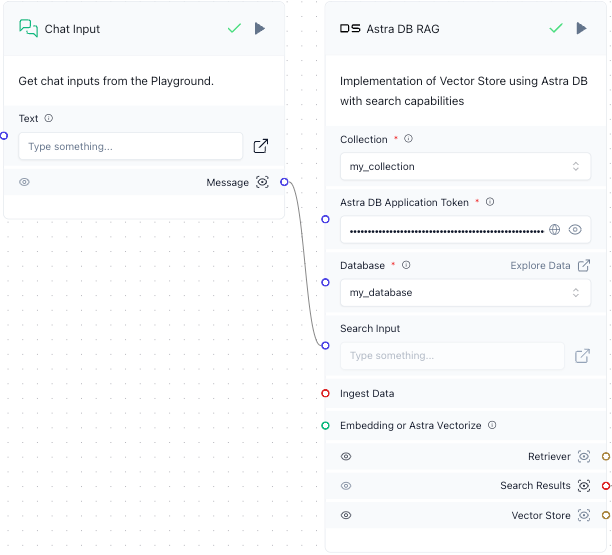Open the Database dropdown showing my_database
The width and height of the screenshot is (612, 555).
point(465,292)
